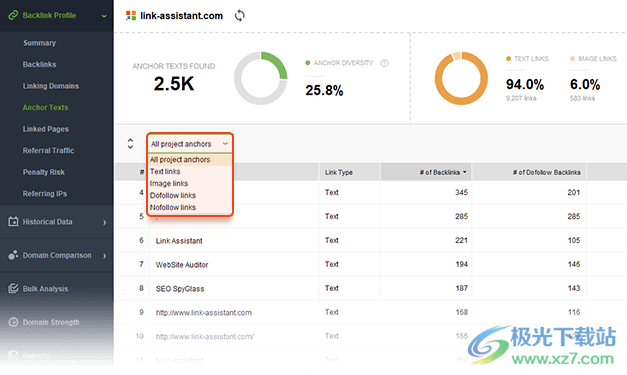Choose Text links filter option
Image resolution: width=627 pixels, height=375 pixels.
point(190,172)
